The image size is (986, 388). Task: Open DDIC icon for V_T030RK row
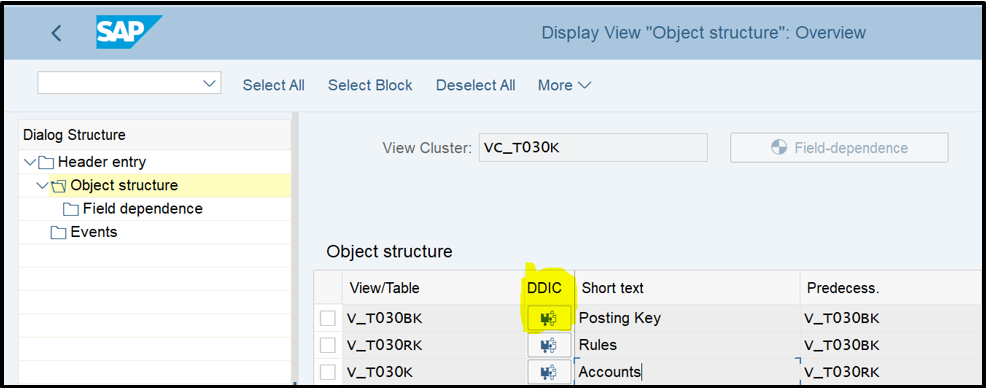click(549, 345)
